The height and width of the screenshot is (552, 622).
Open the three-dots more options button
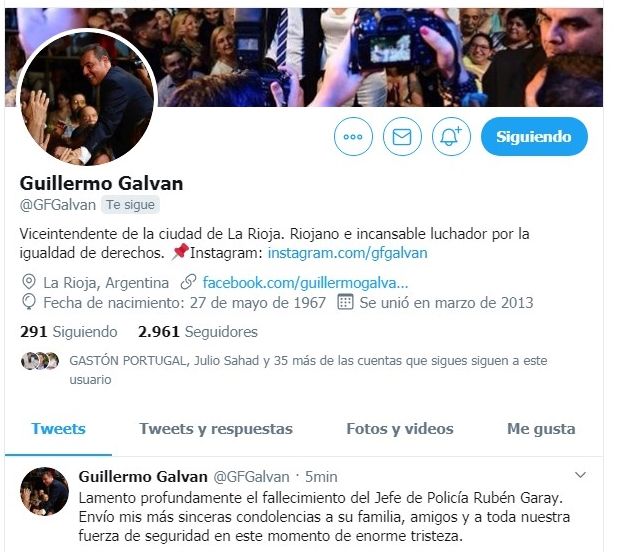coord(353,137)
